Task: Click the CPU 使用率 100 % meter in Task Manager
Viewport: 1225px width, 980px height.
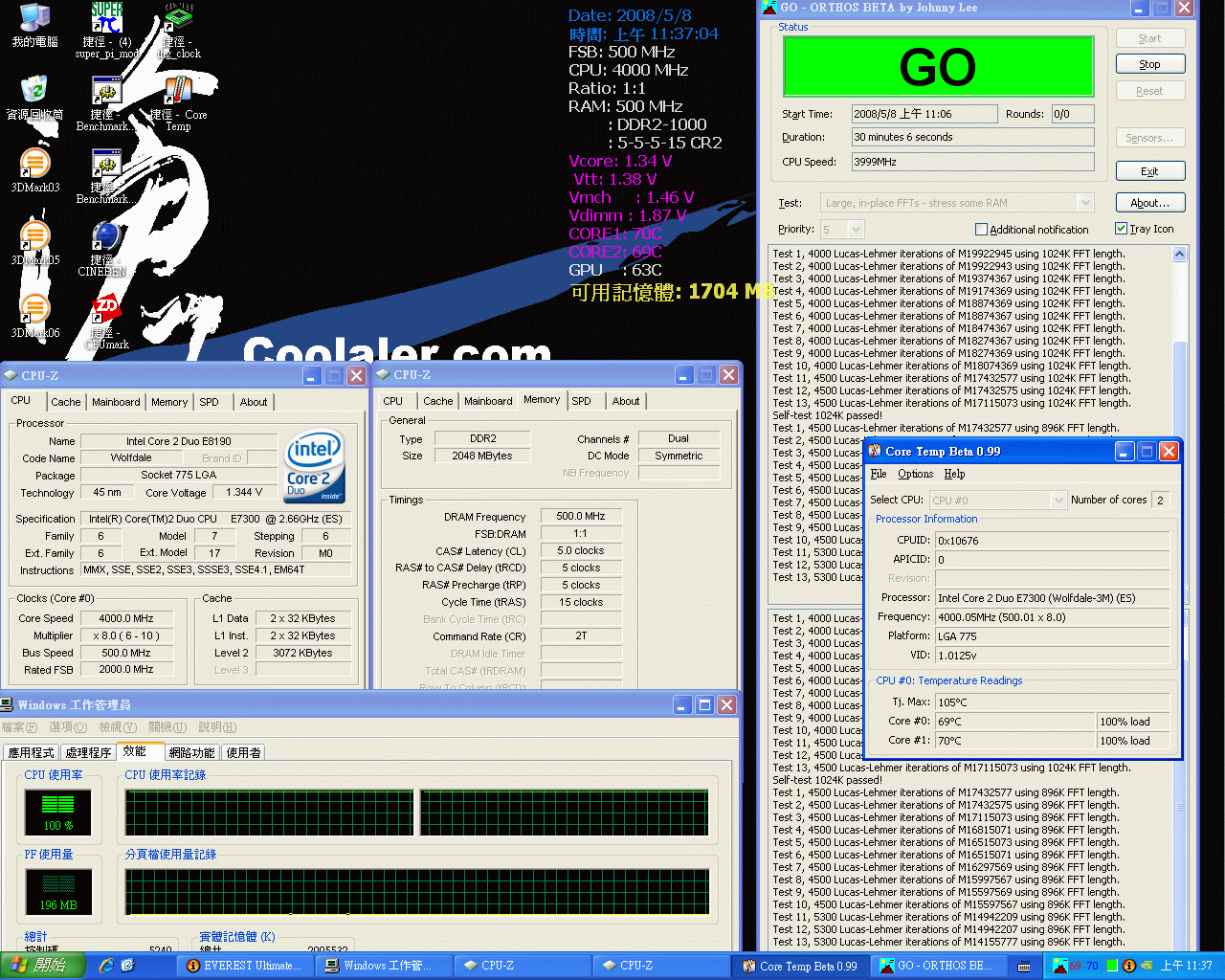Action: point(57,811)
